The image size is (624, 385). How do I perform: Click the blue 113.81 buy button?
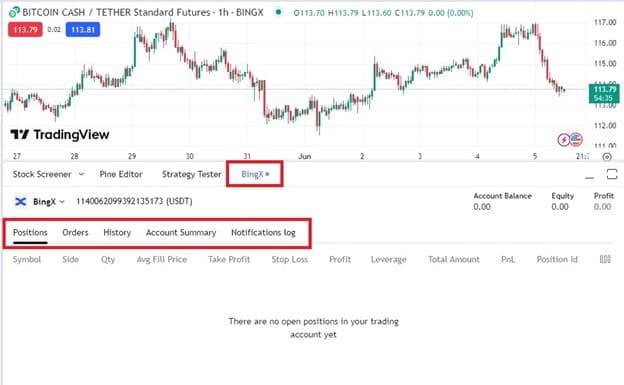coord(83,29)
